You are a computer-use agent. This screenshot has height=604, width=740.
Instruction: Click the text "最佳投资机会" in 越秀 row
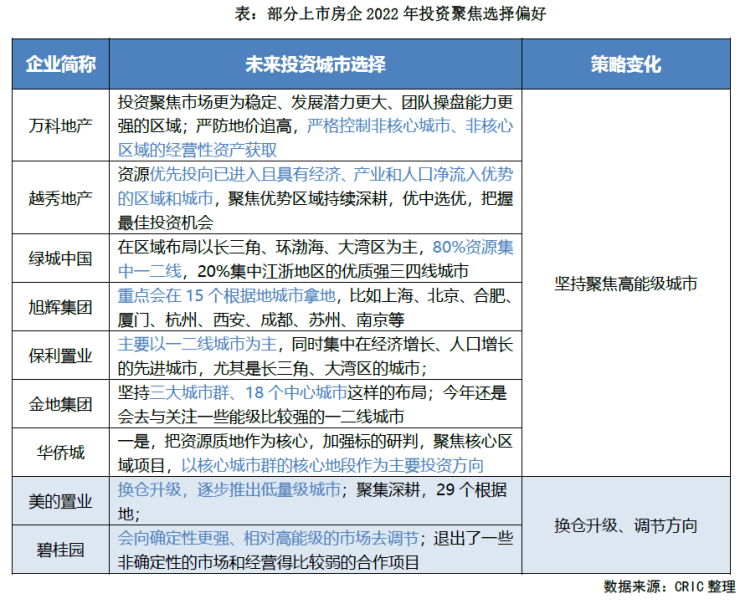(x=165, y=223)
